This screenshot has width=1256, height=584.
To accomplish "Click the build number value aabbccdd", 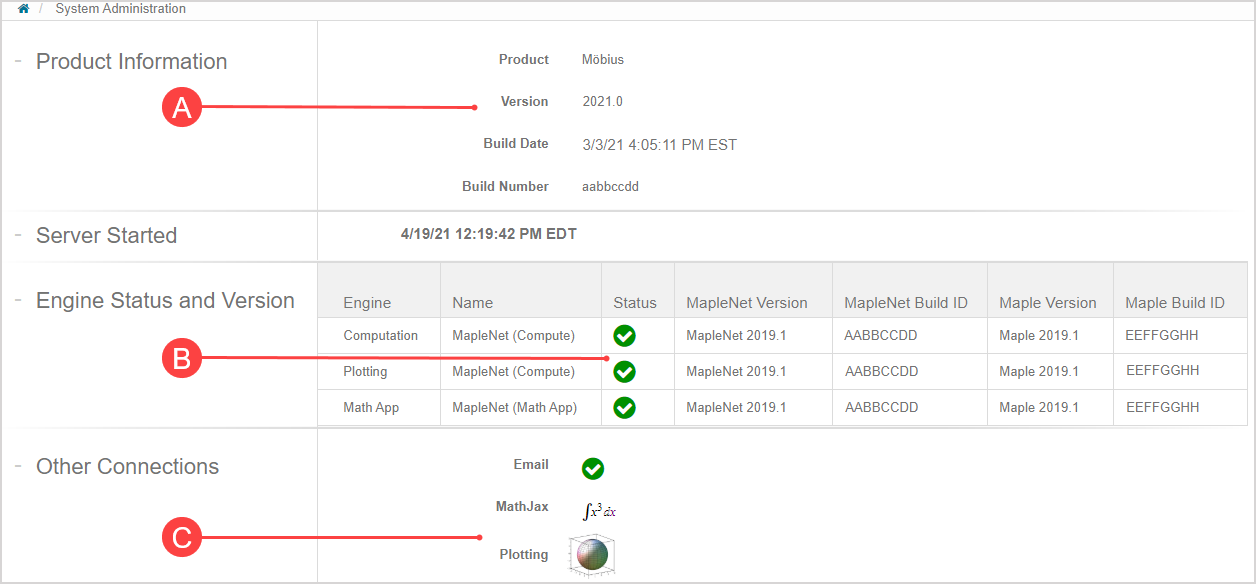I will pyautogui.click(x=610, y=186).
